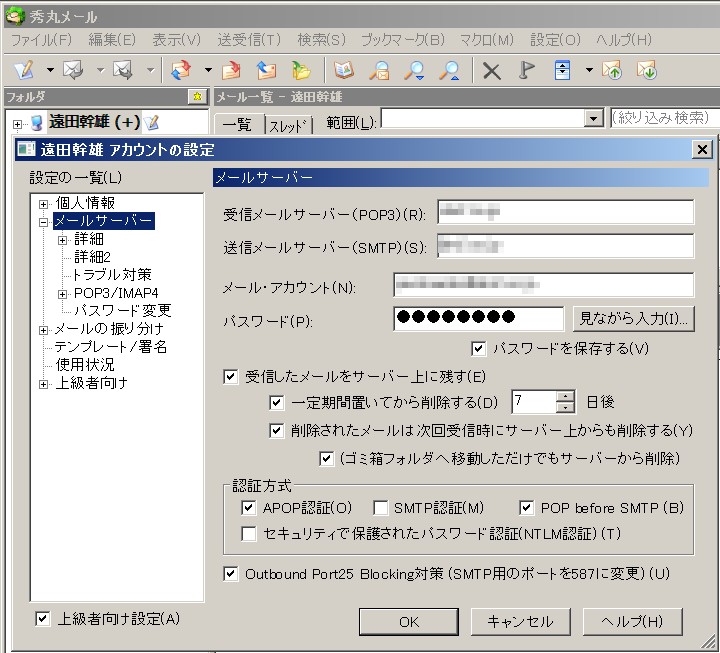Screen dimensions: 720x653
Task: Click the search mail magnifier with envelope icon
Action: tap(379, 70)
